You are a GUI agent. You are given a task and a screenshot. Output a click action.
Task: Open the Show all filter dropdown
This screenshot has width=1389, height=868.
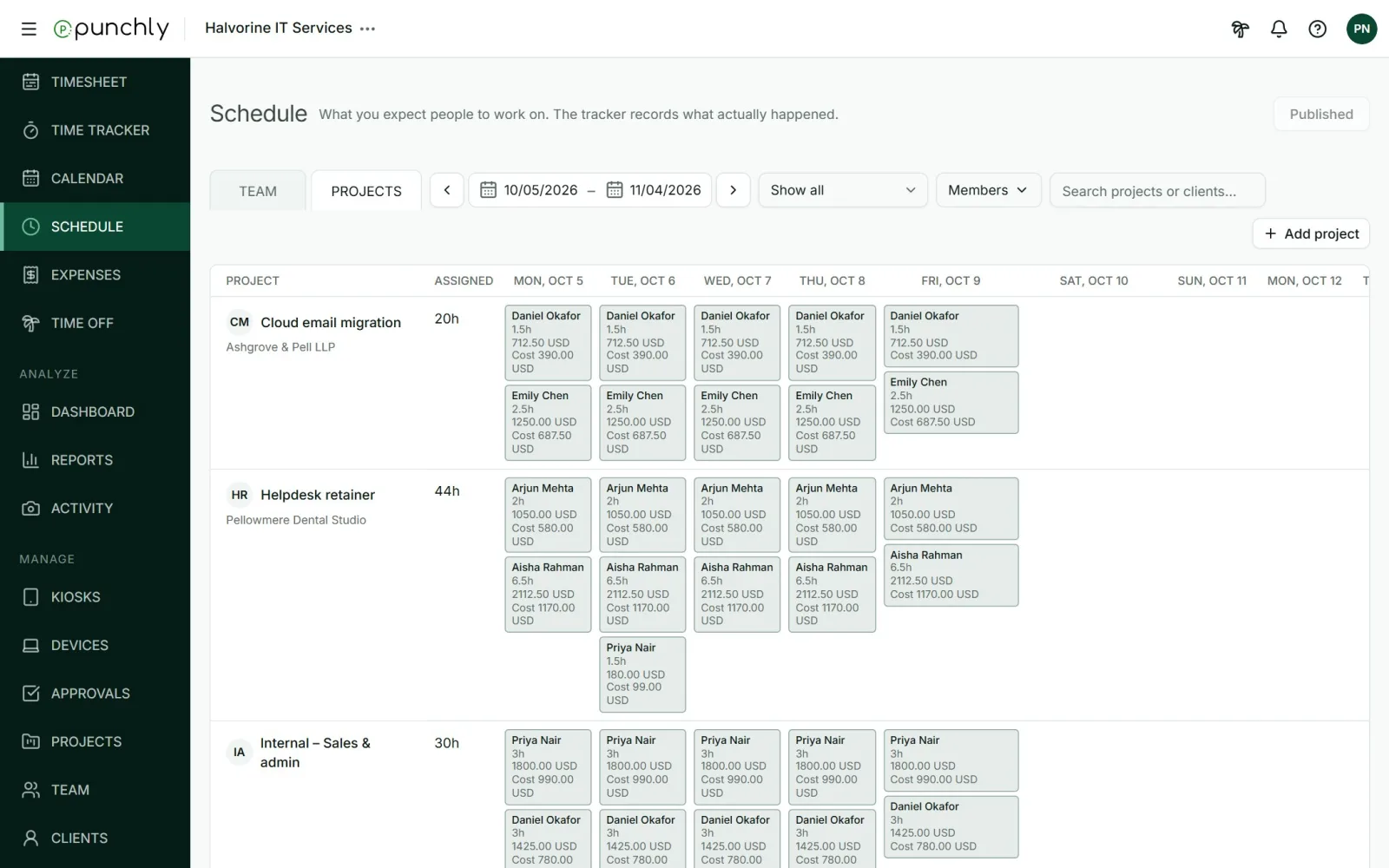[x=843, y=190]
